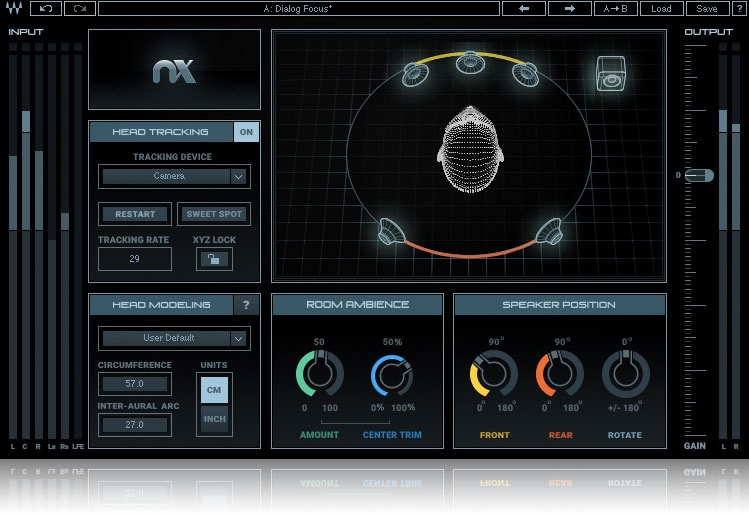This screenshot has width=749, height=515.
Task: Select the LFE subwoofer cube icon
Action: (x=610, y=73)
